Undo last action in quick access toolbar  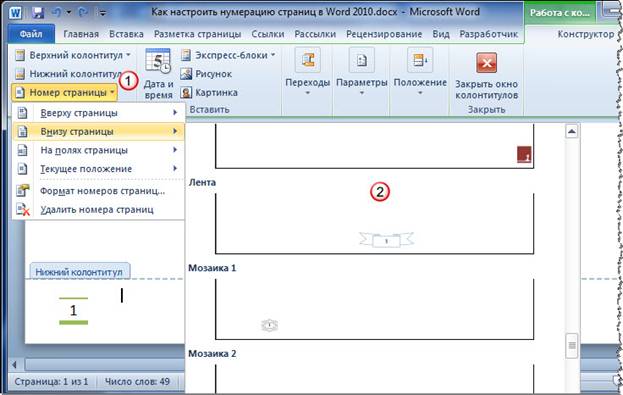pyautogui.click(x=57, y=13)
